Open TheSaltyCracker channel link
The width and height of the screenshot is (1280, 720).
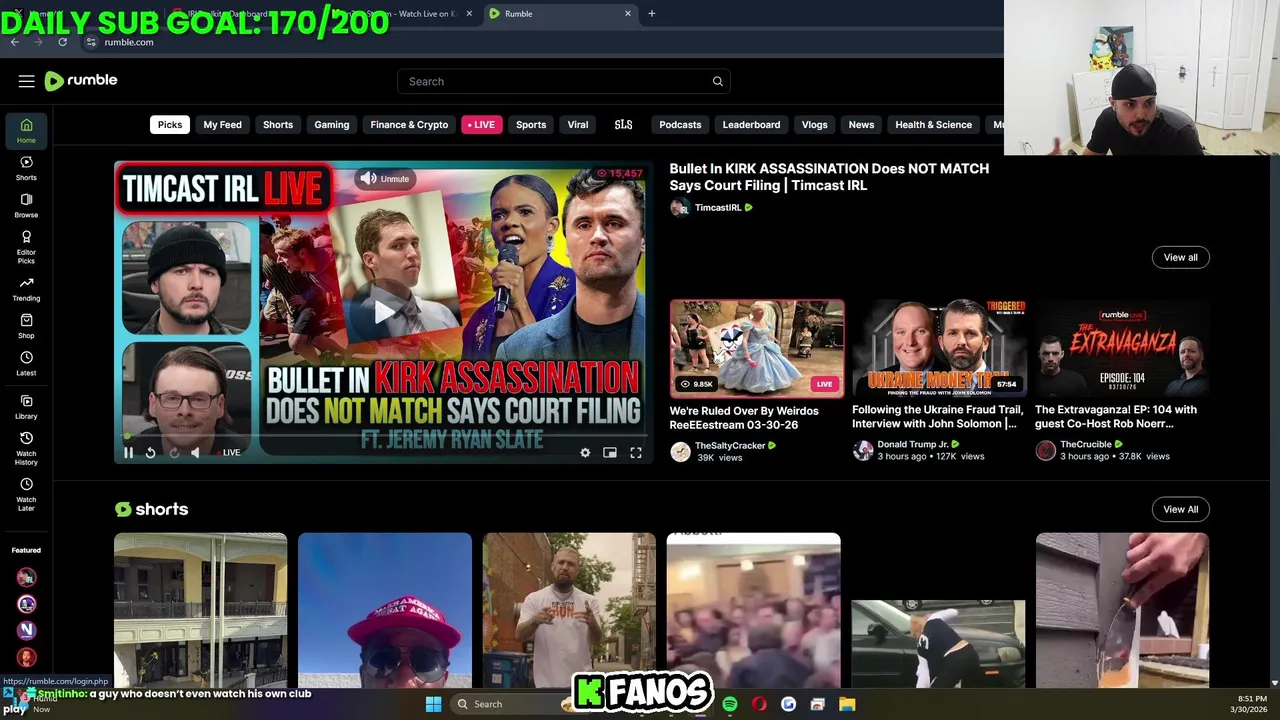coord(730,445)
